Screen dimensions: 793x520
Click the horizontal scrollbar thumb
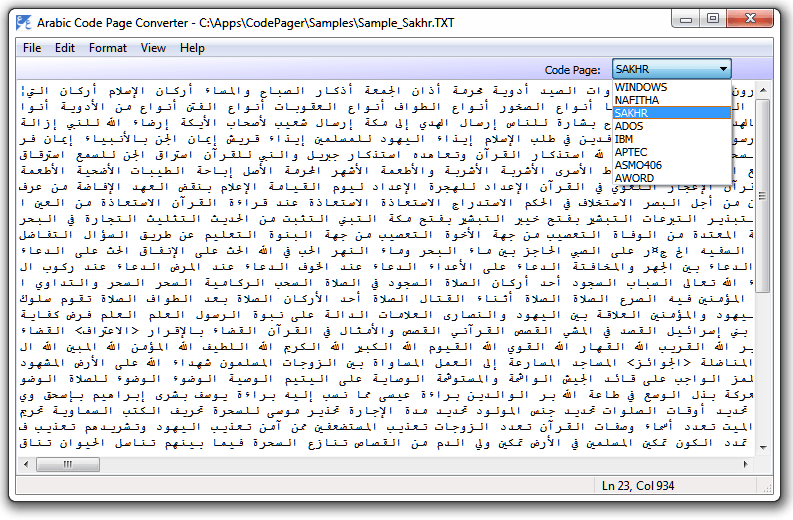click(x=68, y=464)
